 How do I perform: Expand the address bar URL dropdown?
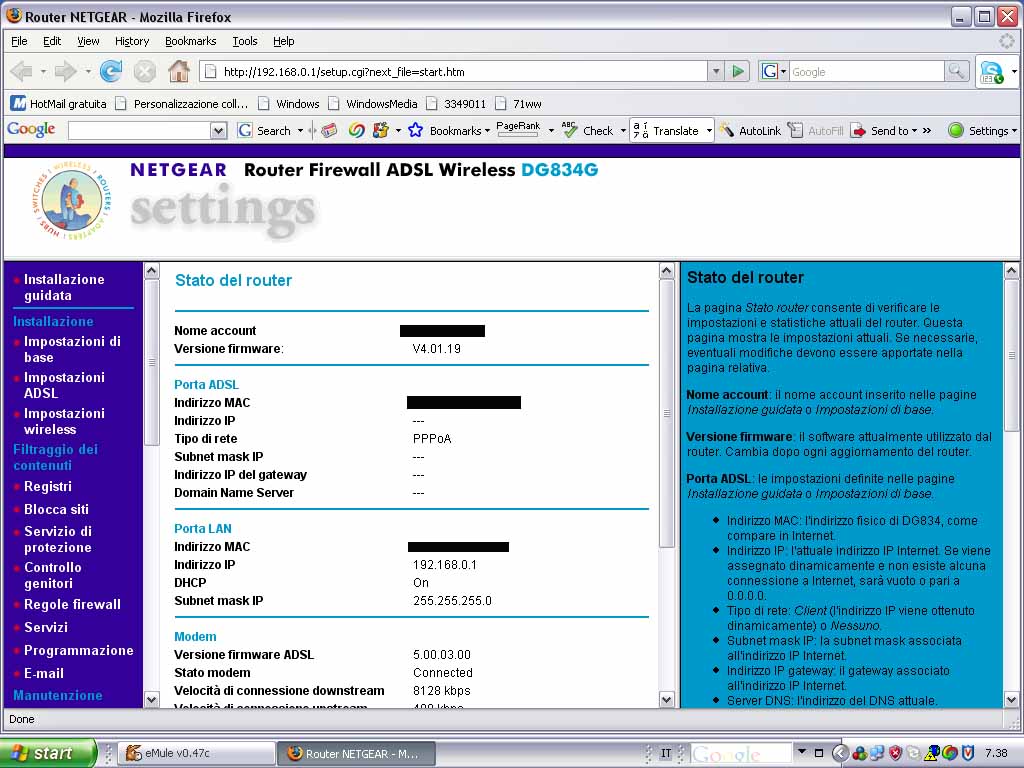click(716, 71)
